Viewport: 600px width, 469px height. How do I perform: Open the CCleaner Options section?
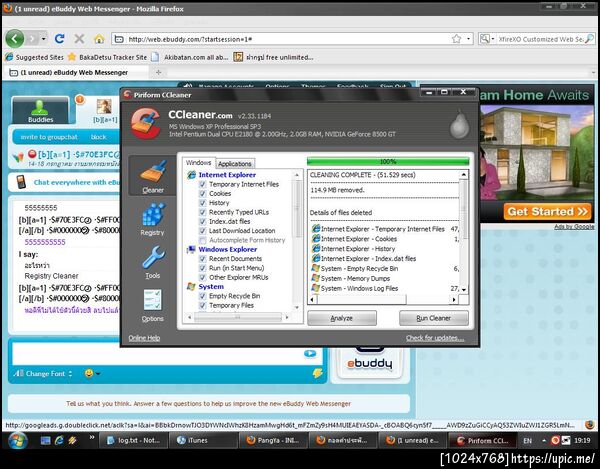coord(153,305)
